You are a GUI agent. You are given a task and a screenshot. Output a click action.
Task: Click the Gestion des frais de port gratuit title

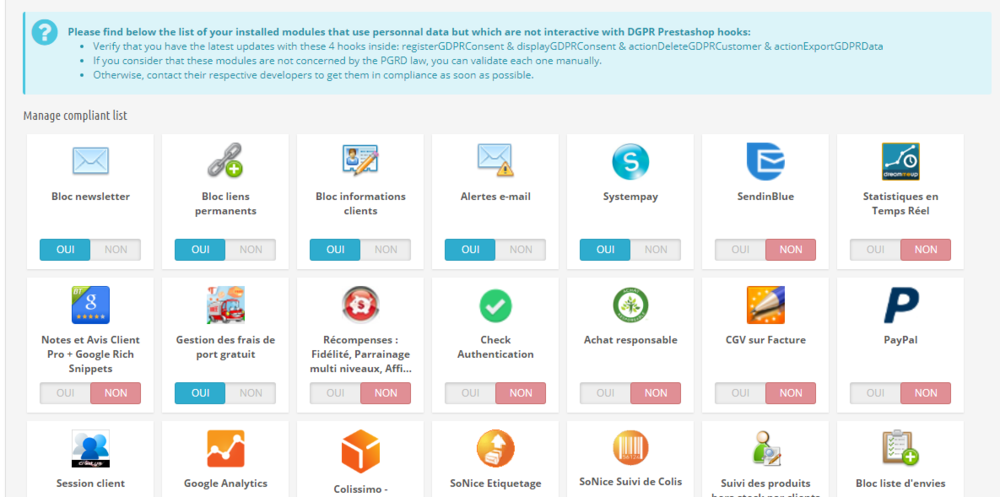(x=226, y=347)
